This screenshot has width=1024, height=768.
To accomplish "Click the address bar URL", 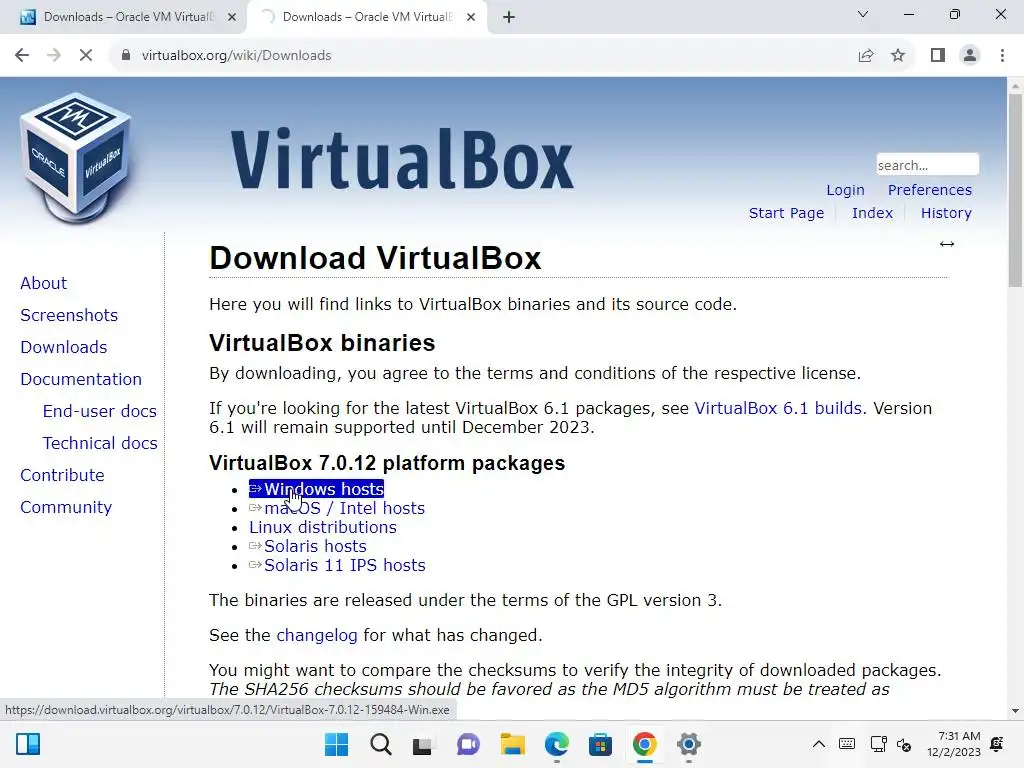I will [236, 56].
